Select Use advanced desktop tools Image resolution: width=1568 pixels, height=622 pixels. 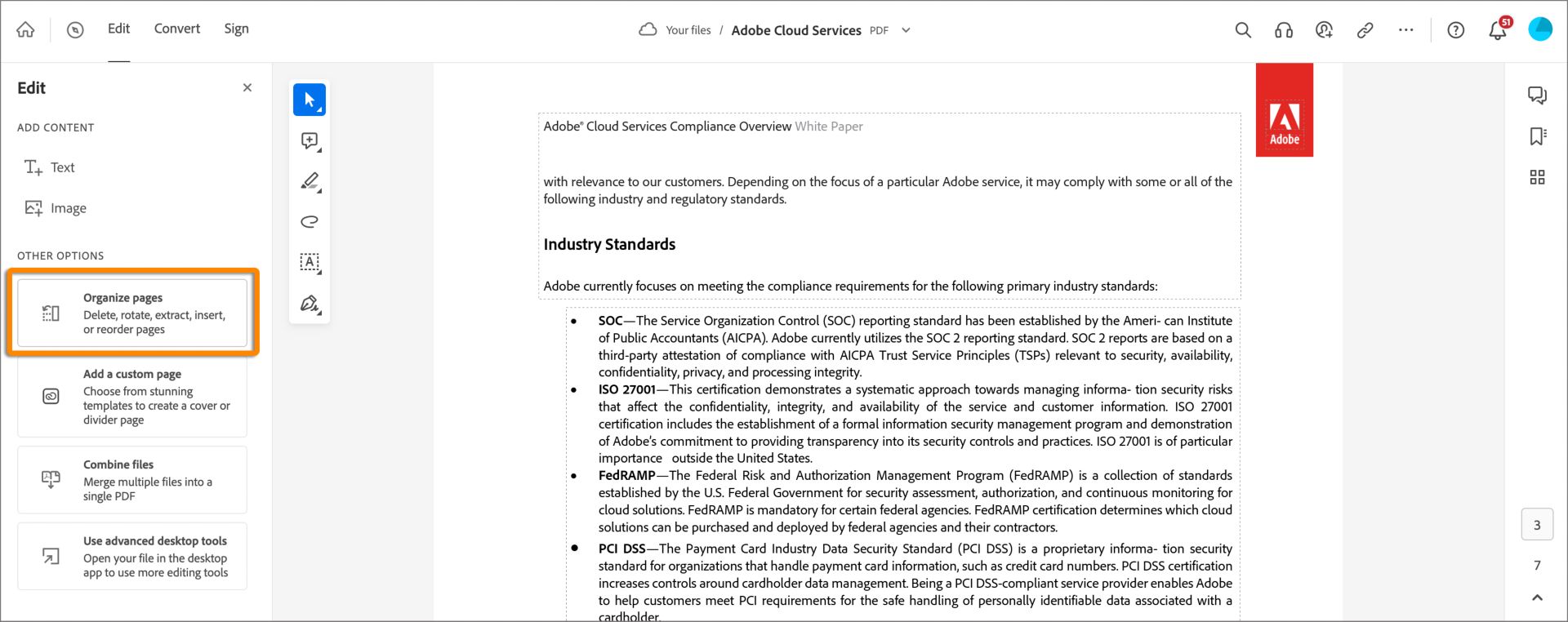pos(132,556)
